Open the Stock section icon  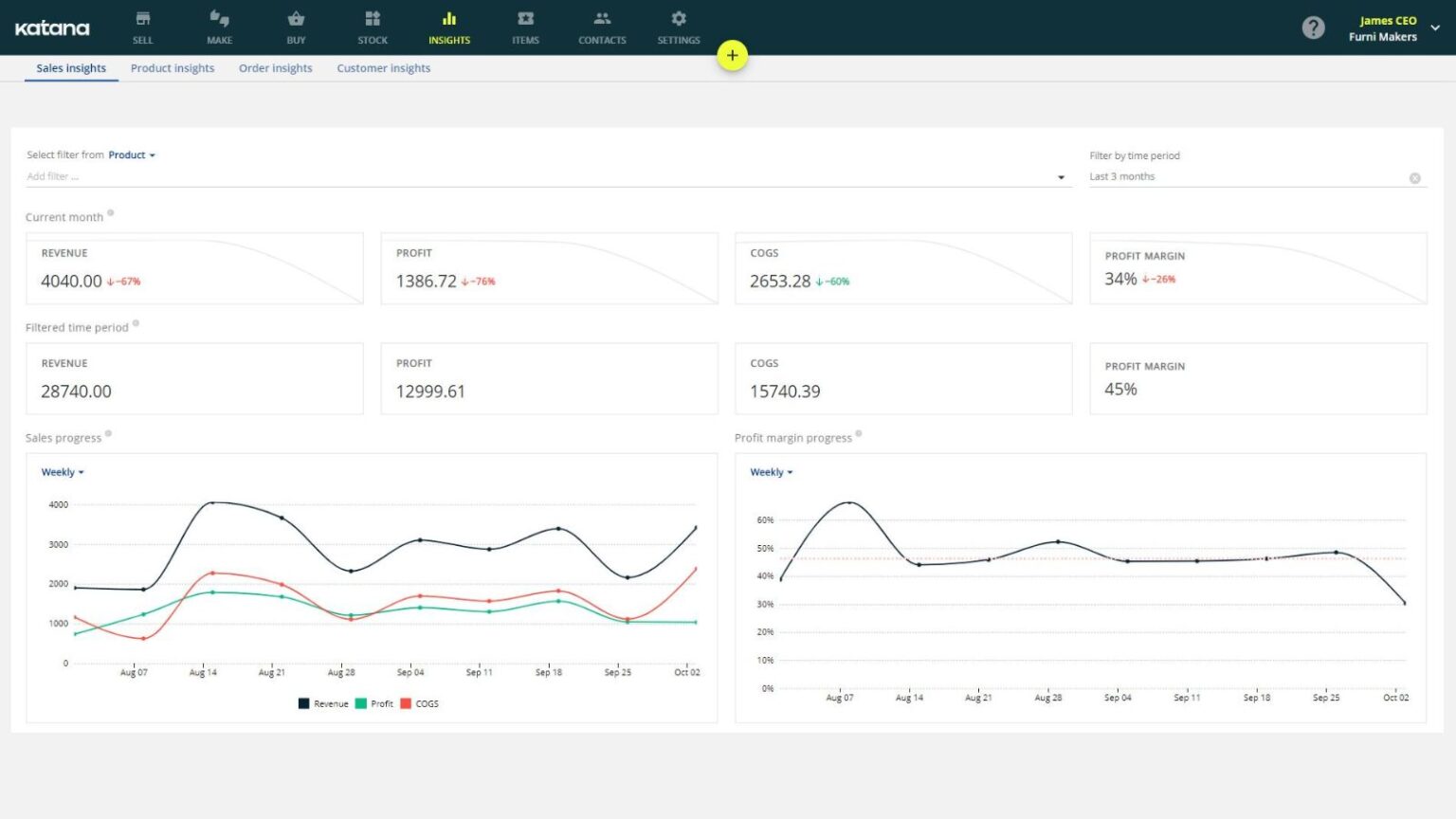pyautogui.click(x=373, y=19)
